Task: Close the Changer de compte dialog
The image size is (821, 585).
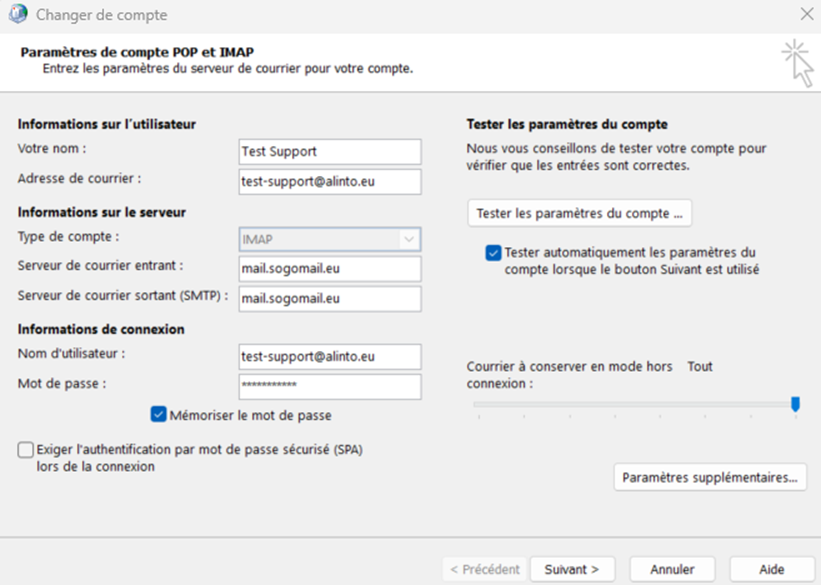Action: tap(806, 15)
